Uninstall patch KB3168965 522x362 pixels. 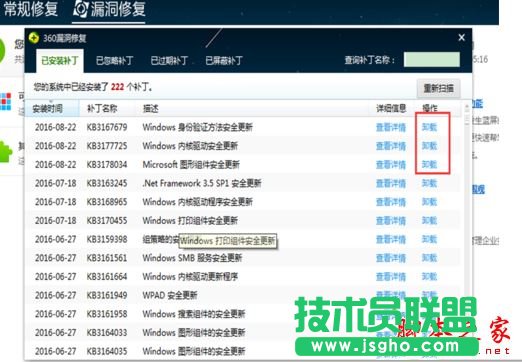click(x=429, y=202)
